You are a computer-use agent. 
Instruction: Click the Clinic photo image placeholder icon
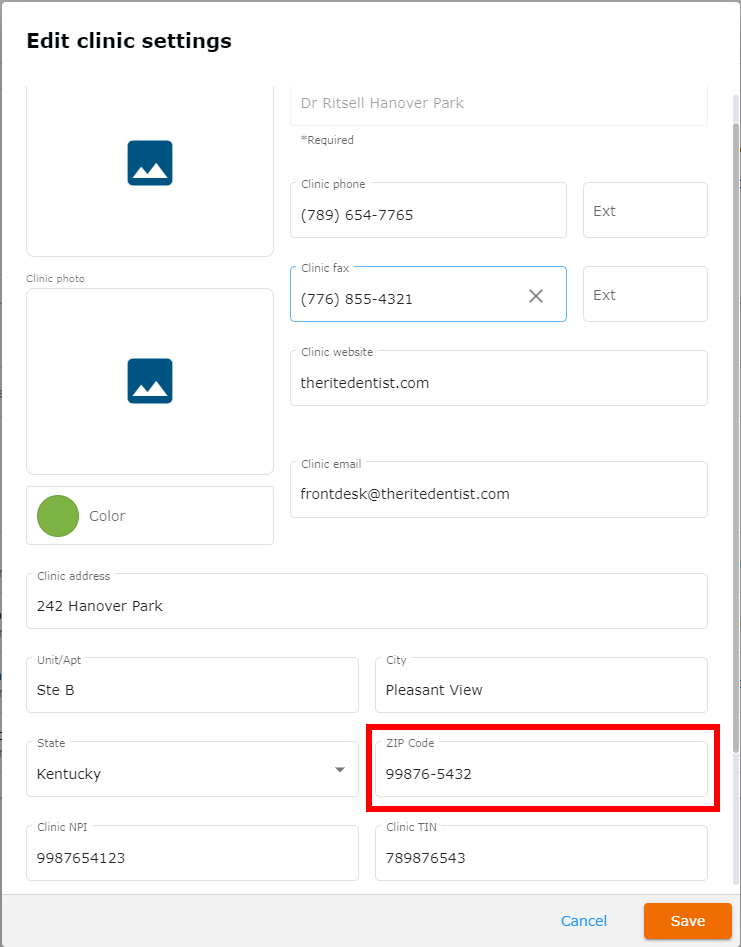click(150, 381)
